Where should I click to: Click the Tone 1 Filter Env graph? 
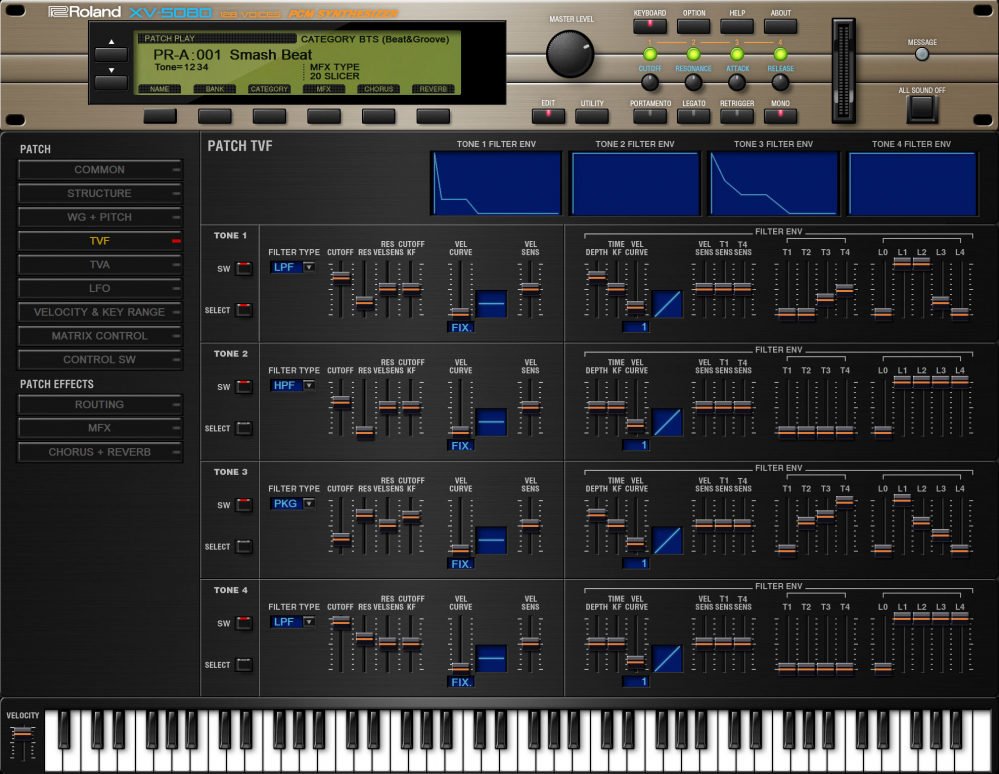tap(496, 183)
